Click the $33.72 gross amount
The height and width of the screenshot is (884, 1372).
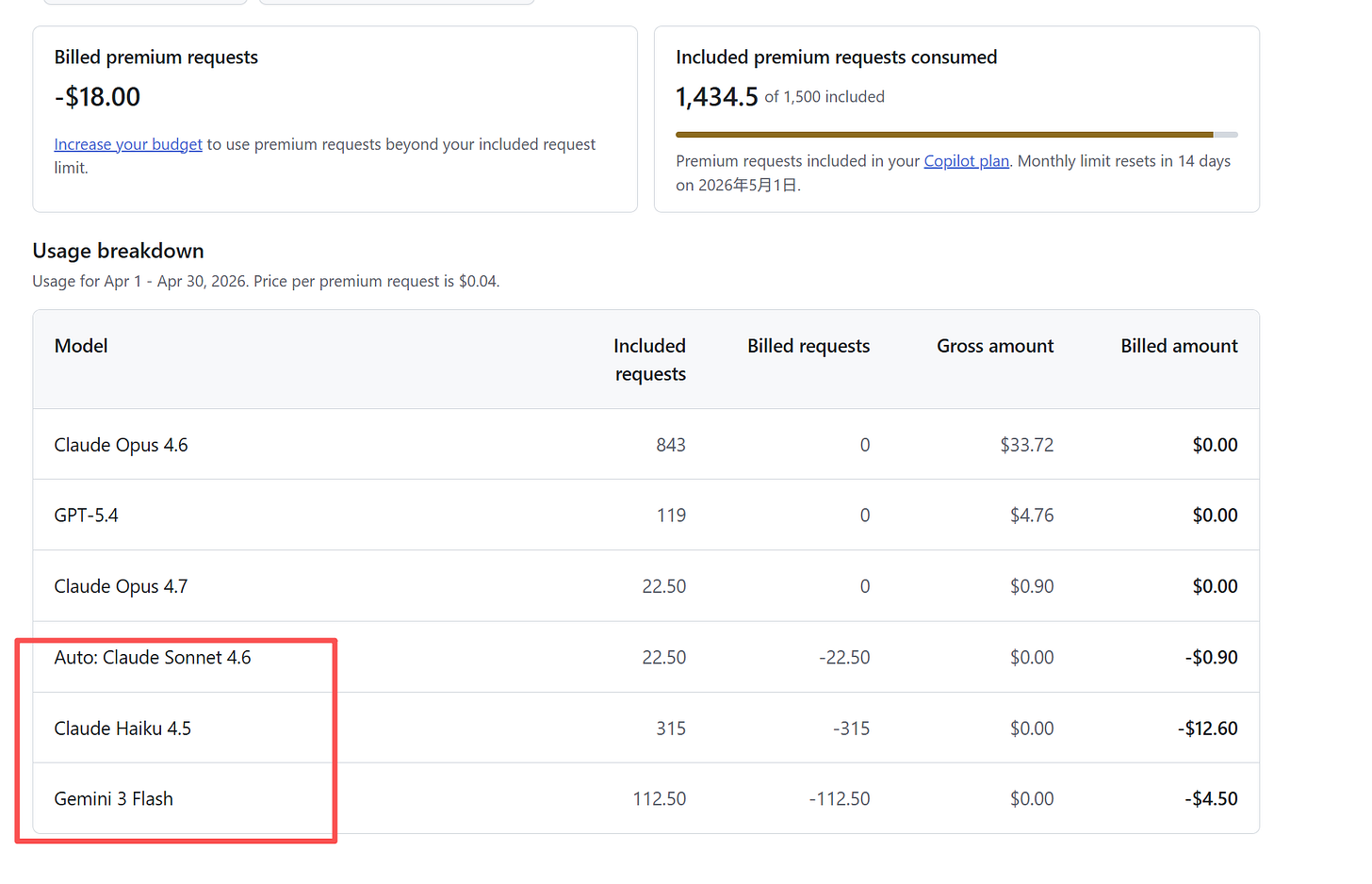click(x=1027, y=445)
